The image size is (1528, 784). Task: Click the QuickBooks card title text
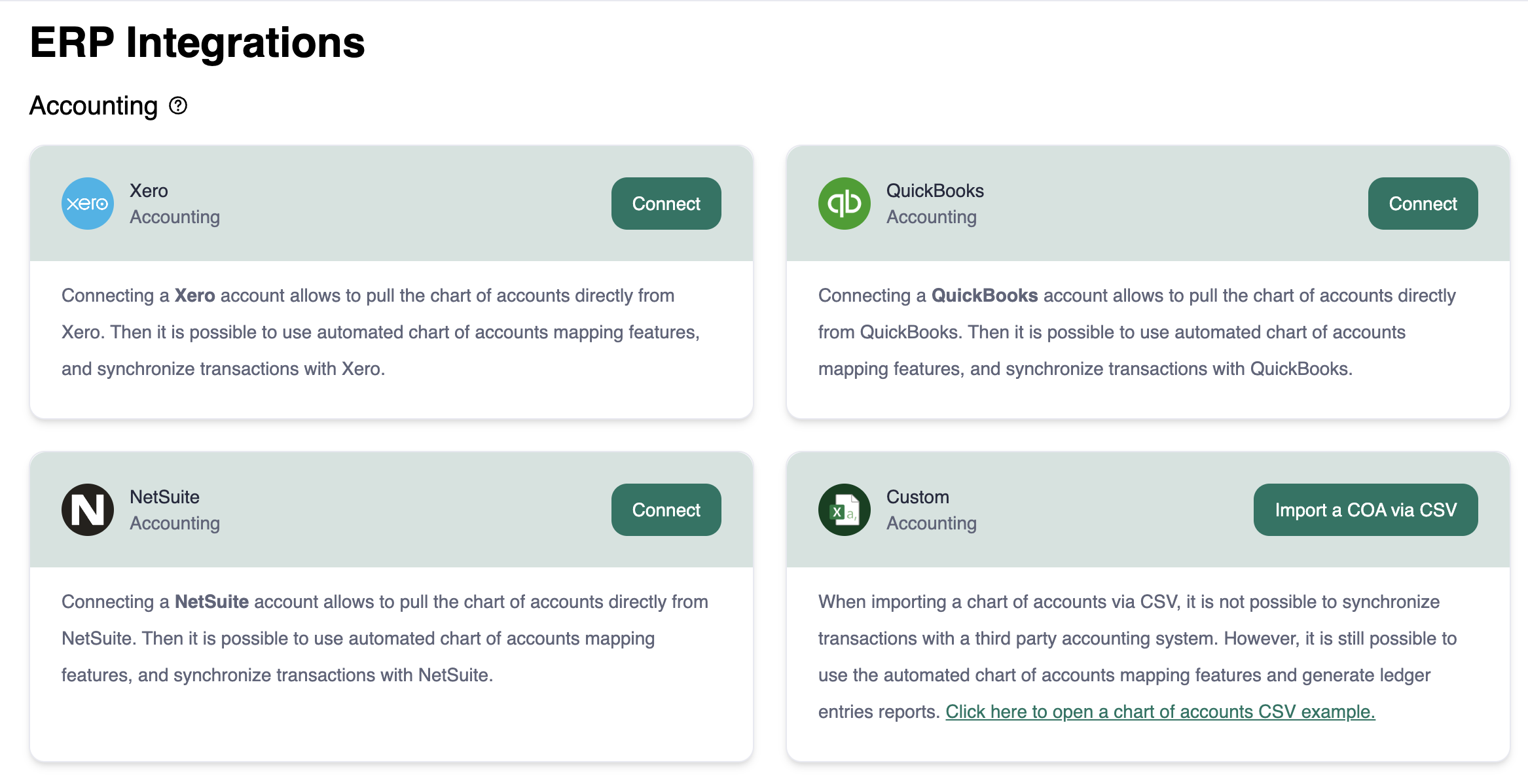(934, 190)
